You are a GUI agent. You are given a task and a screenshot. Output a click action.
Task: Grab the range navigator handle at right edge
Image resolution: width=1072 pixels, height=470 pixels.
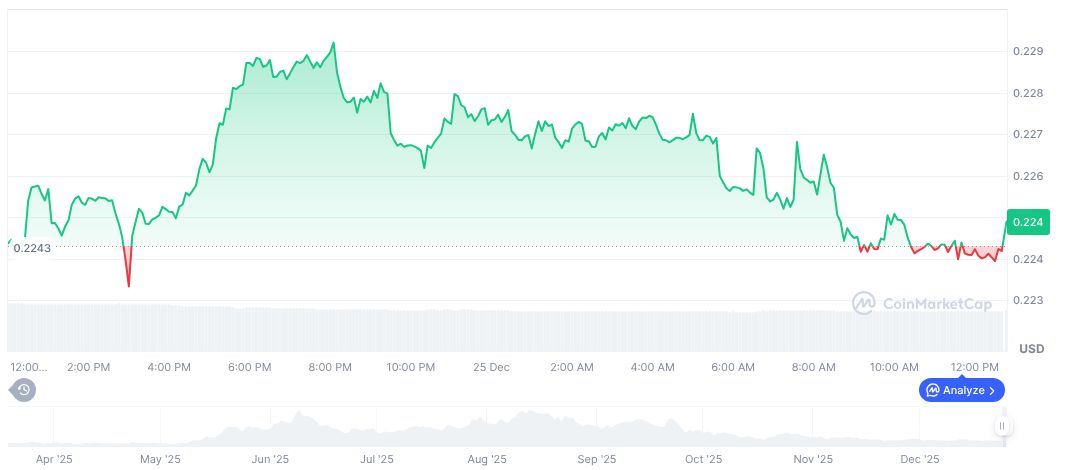coord(1001,427)
